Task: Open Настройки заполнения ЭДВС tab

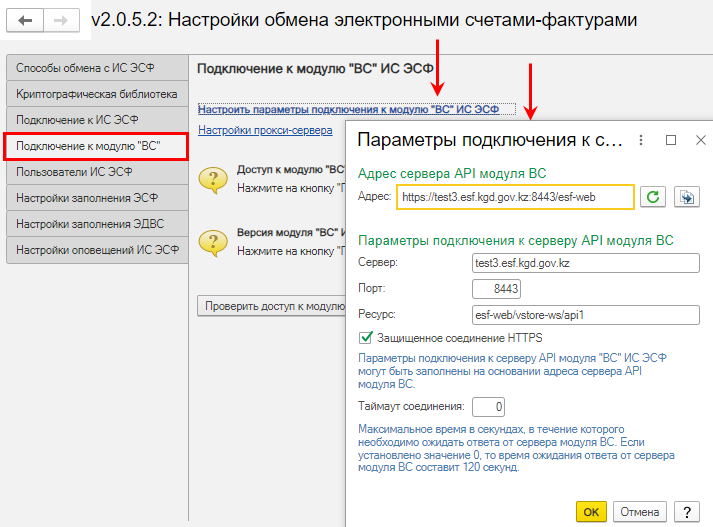Action: [x=97, y=224]
